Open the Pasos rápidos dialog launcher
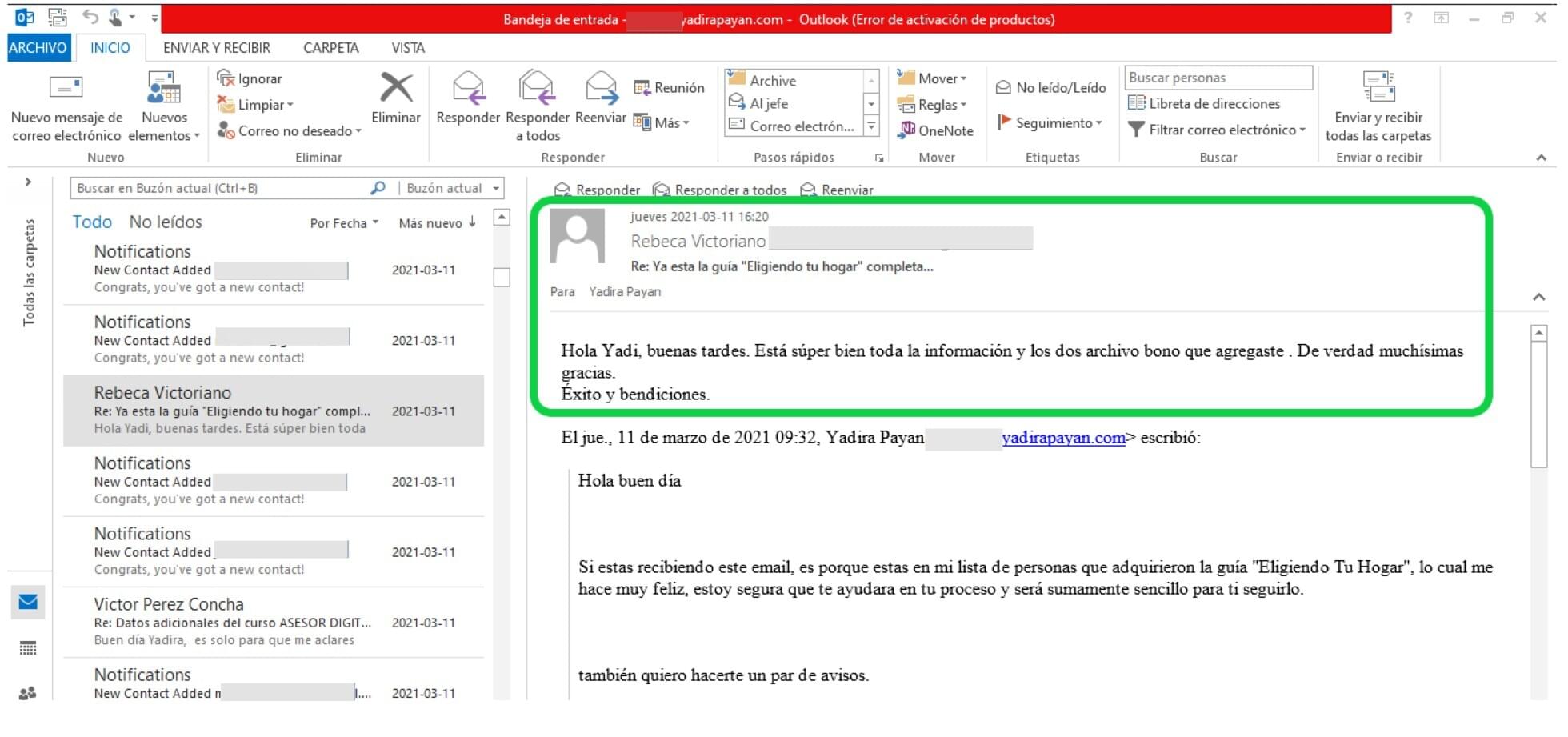 [879, 158]
